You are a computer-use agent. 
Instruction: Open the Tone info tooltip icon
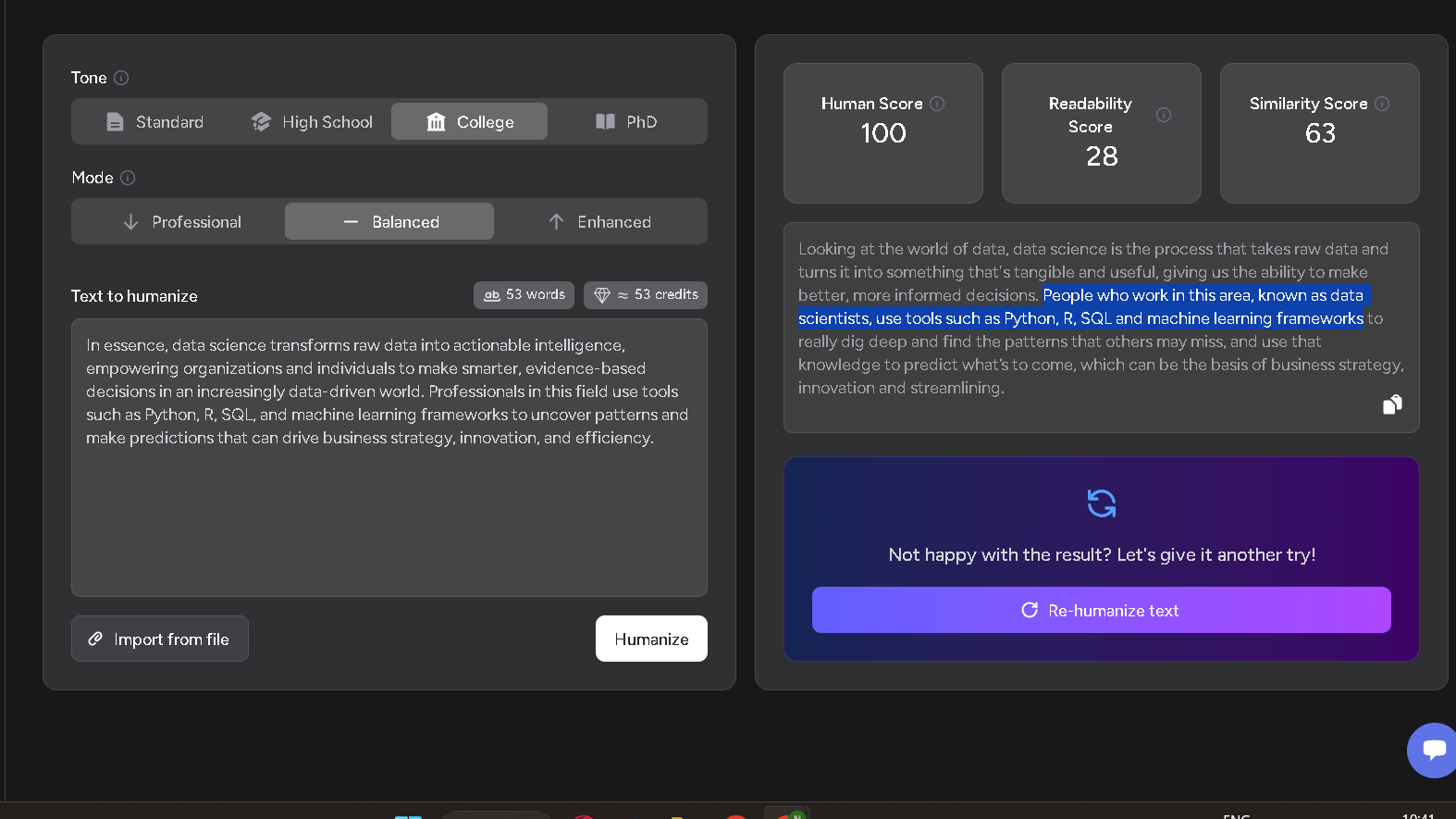tap(121, 78)
